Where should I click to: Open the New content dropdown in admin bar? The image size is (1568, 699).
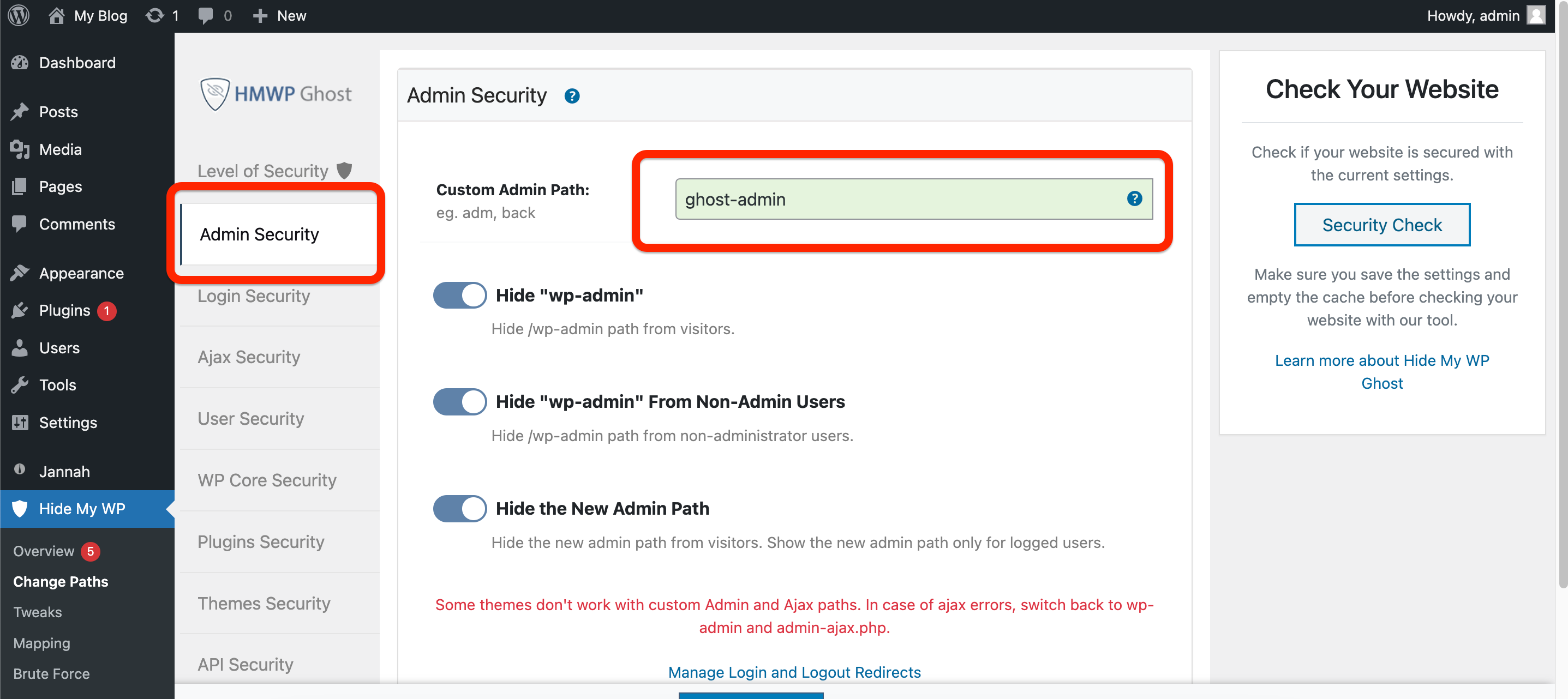(x=279, y=16)
